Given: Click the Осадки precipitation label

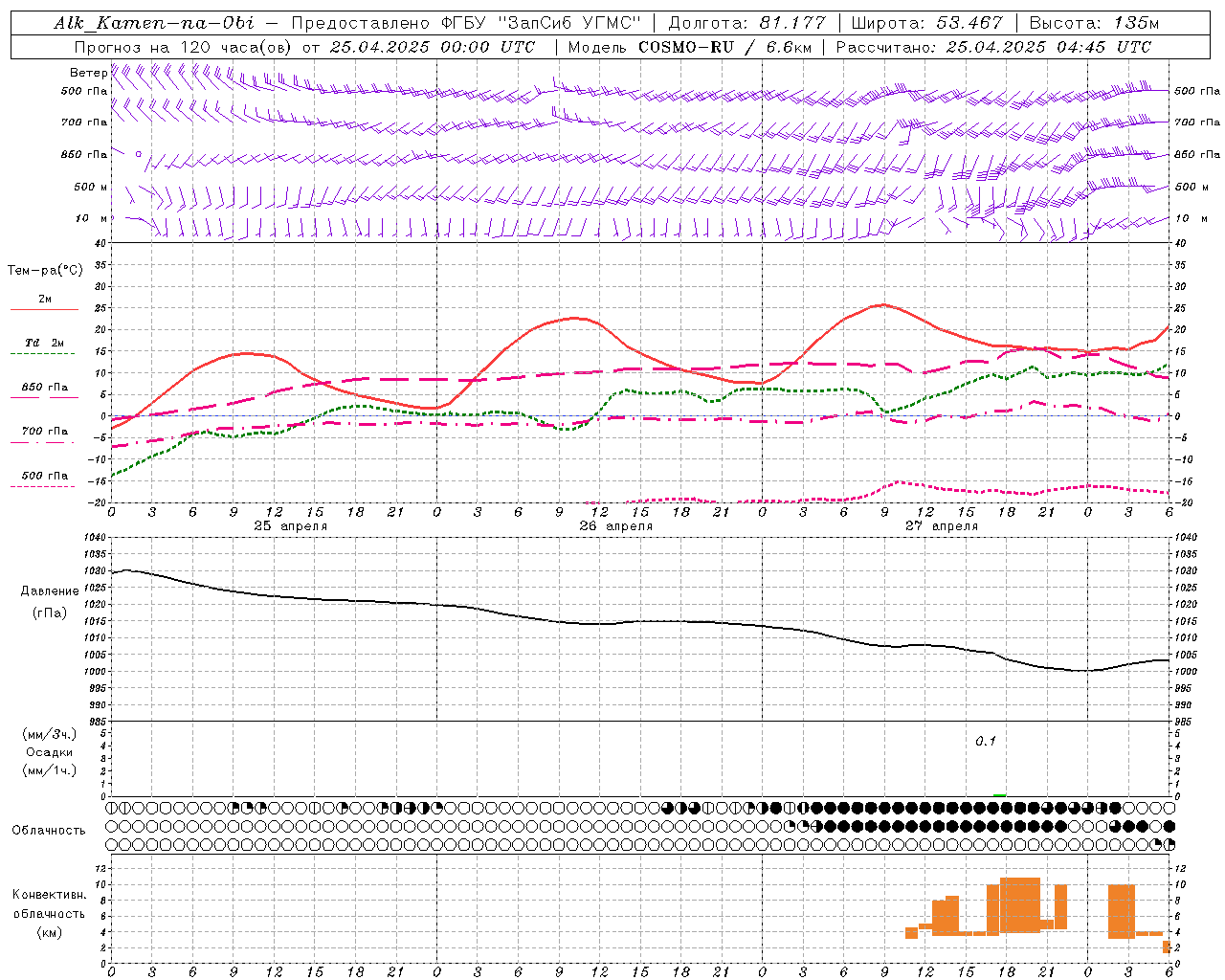Looking at the screenshot, I should tap(50, 752).
